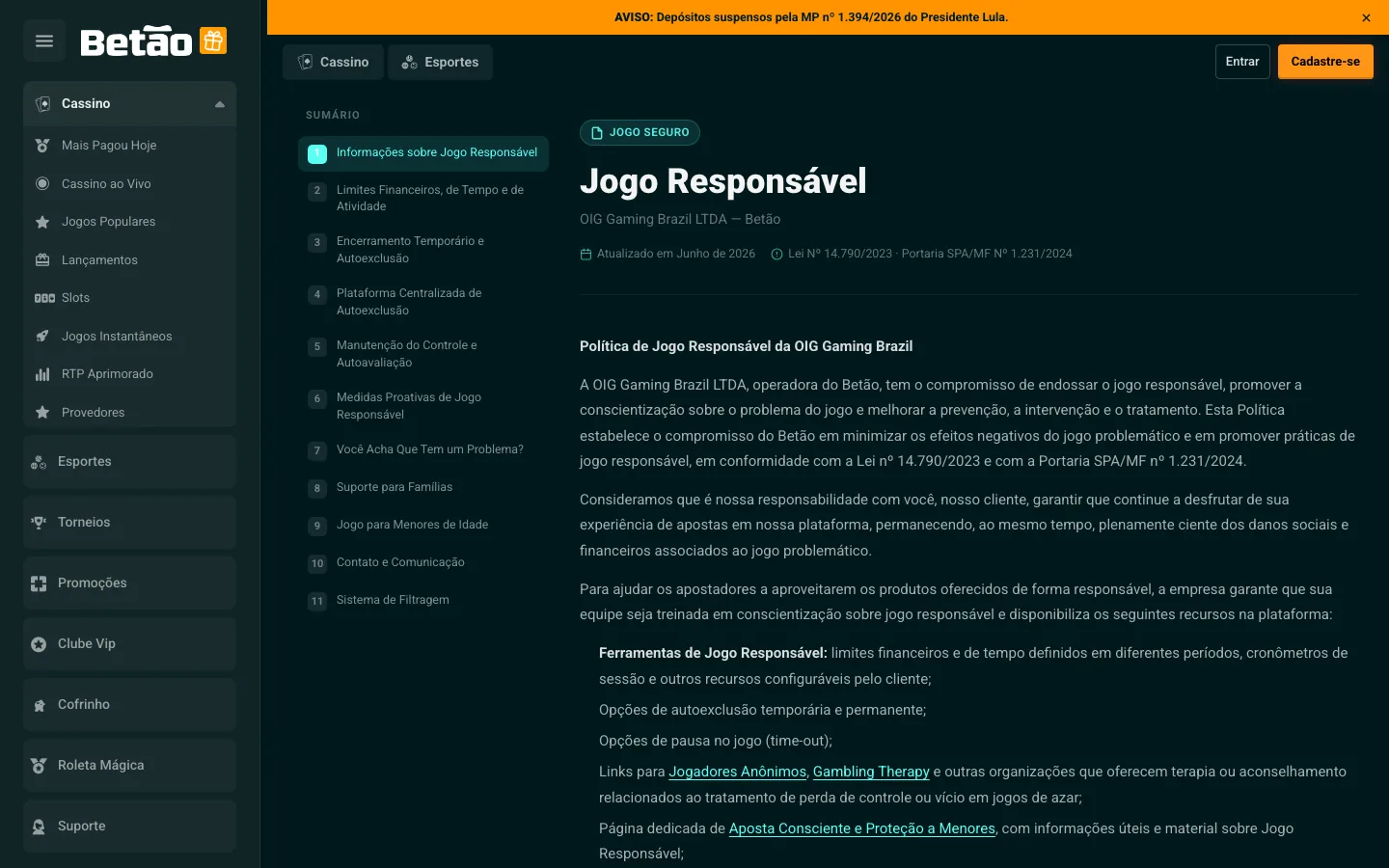The width and height of the screenshot is (1389, 868).
Task: Select Medidas Proativas de Jogo Responsável
Action: (x=422, y=406)
